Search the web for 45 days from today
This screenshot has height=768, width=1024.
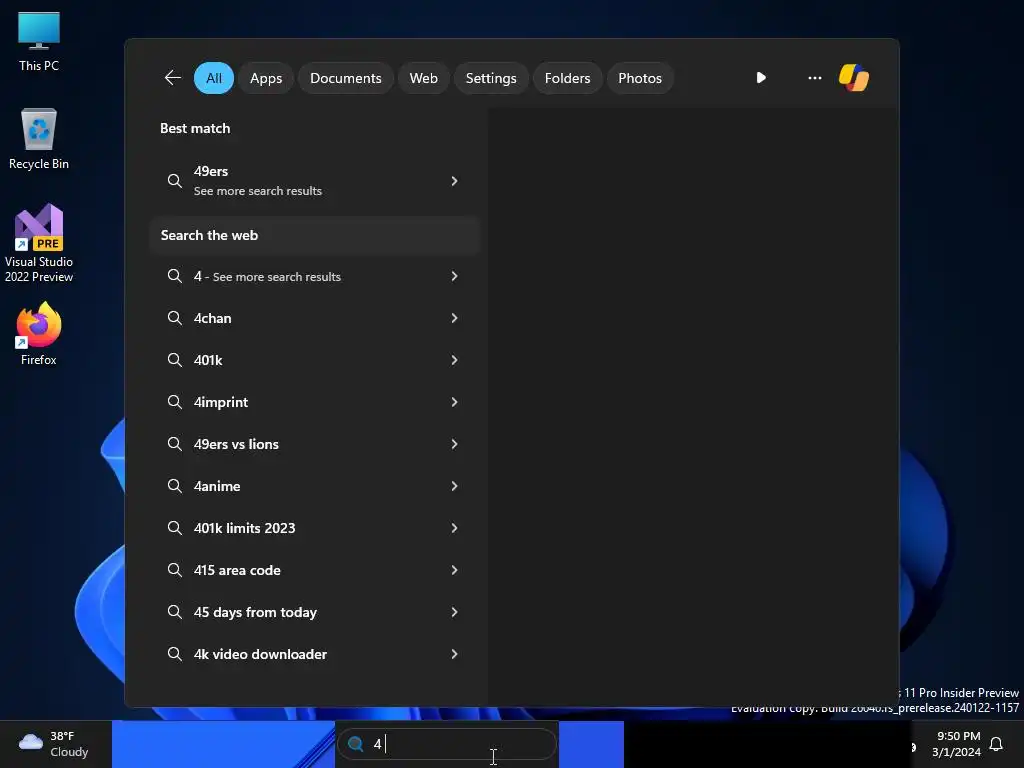pyautogui.click(x=315, y=612)
